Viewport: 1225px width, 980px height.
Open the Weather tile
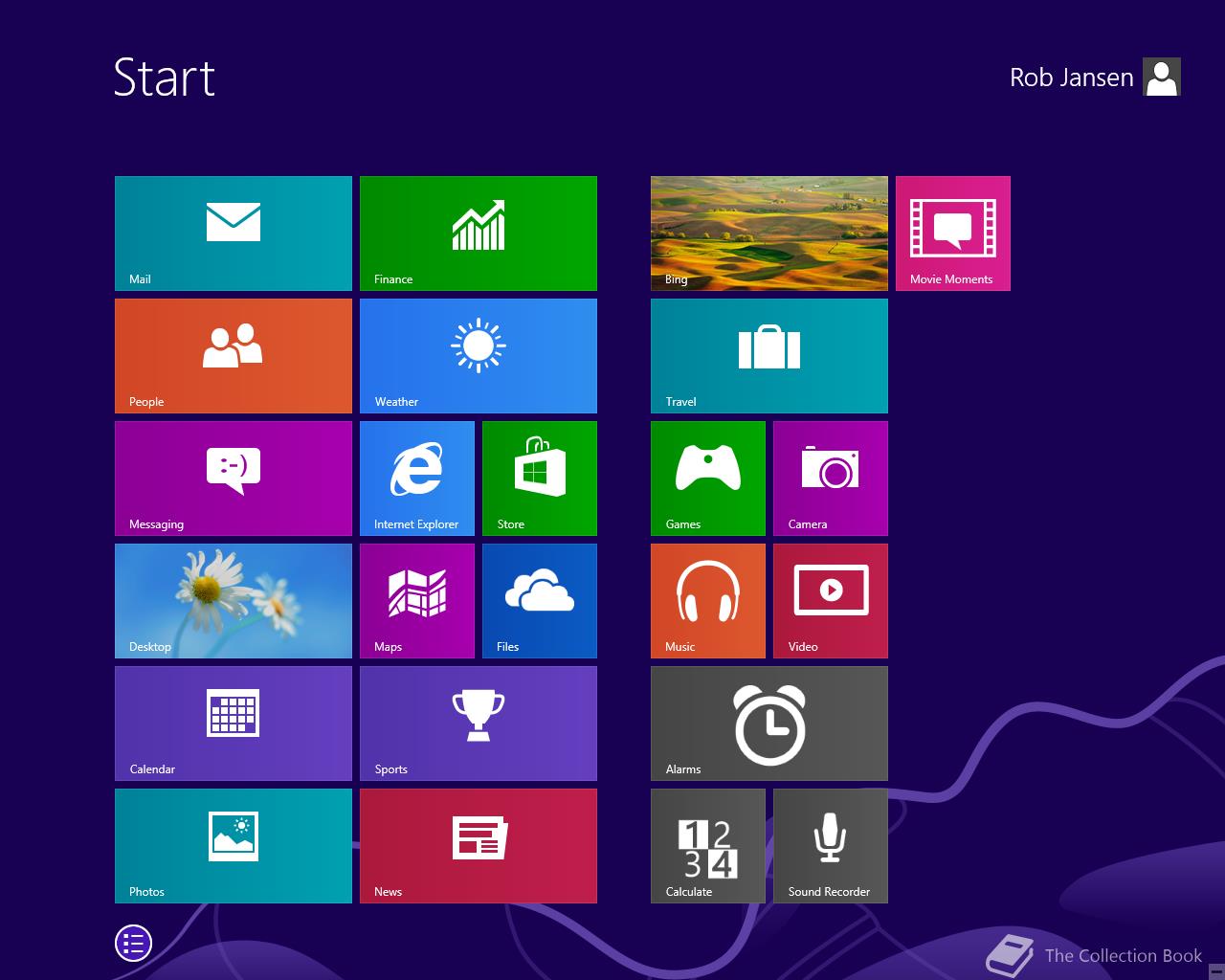pyautogui.click(x=479, y=356)
